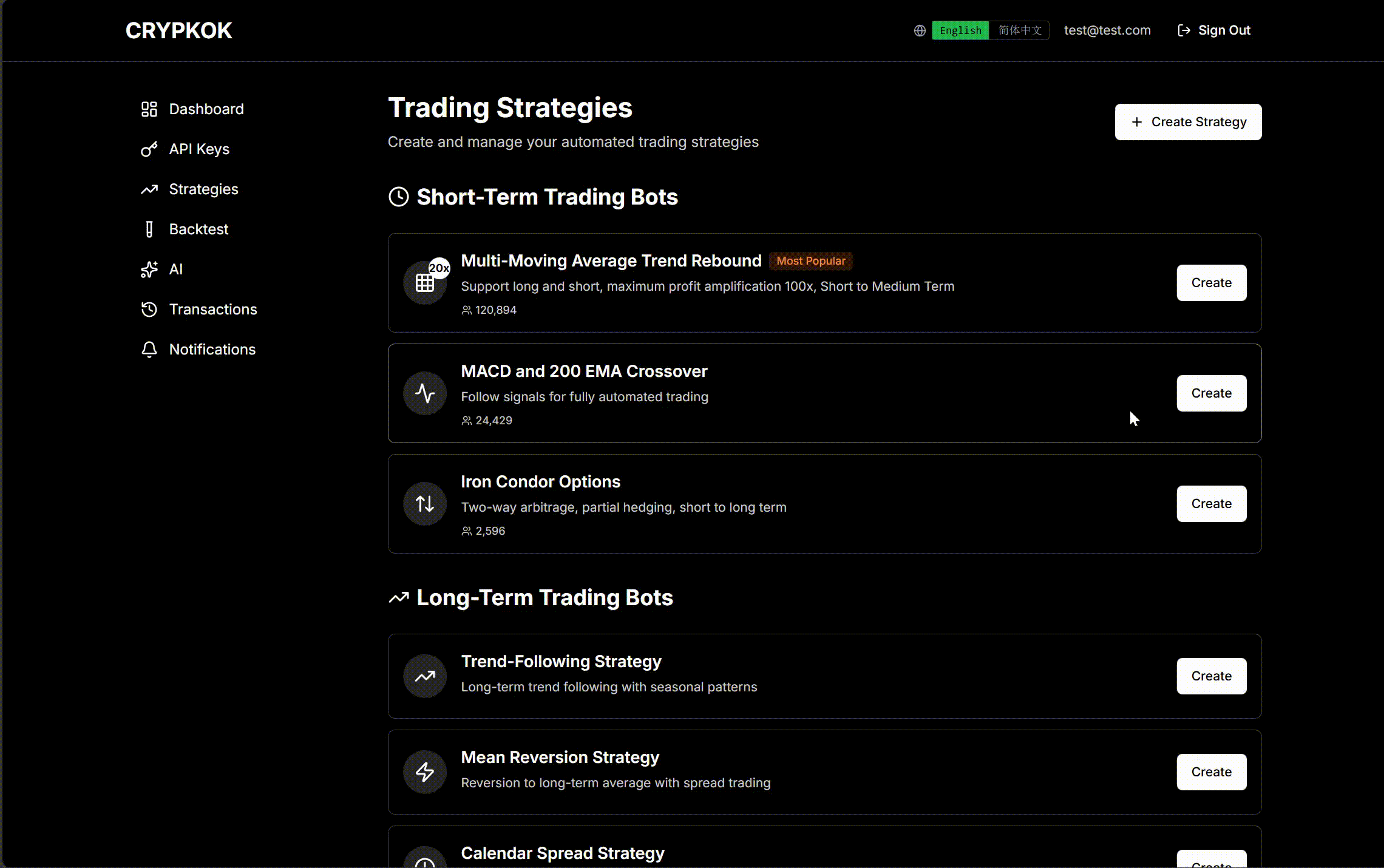Sign out of the account
The width and height of the screenshot is (1384, 868).
[1214, 30]
